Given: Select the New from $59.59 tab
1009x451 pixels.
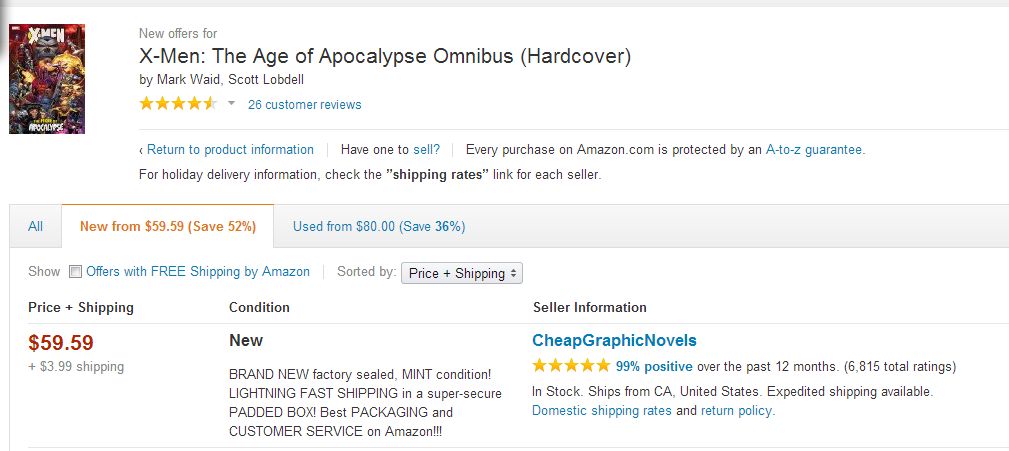Looking at the screenshot, I should pyautogui.click(x=168, y=227).
